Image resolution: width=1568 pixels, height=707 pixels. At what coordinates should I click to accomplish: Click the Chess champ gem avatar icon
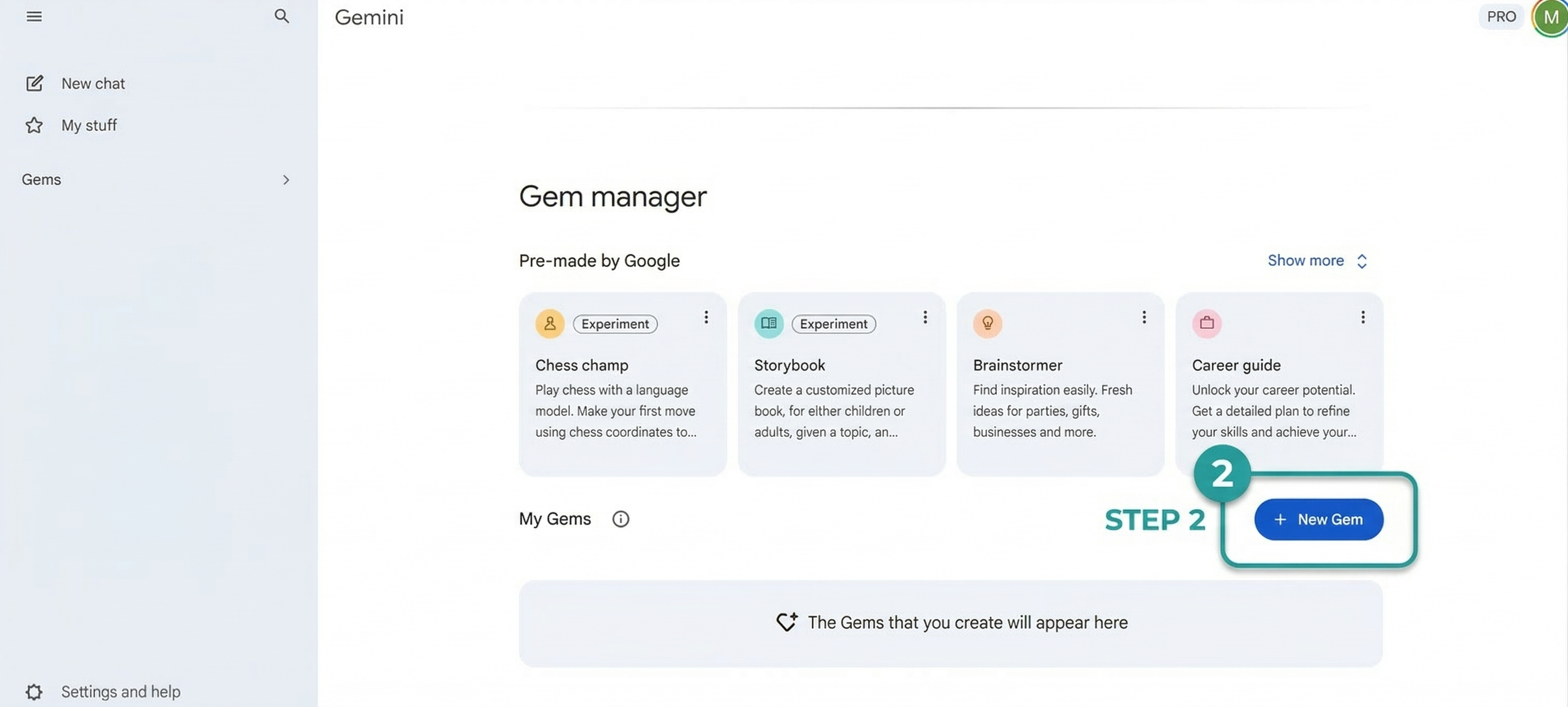(x=550, y=324)
